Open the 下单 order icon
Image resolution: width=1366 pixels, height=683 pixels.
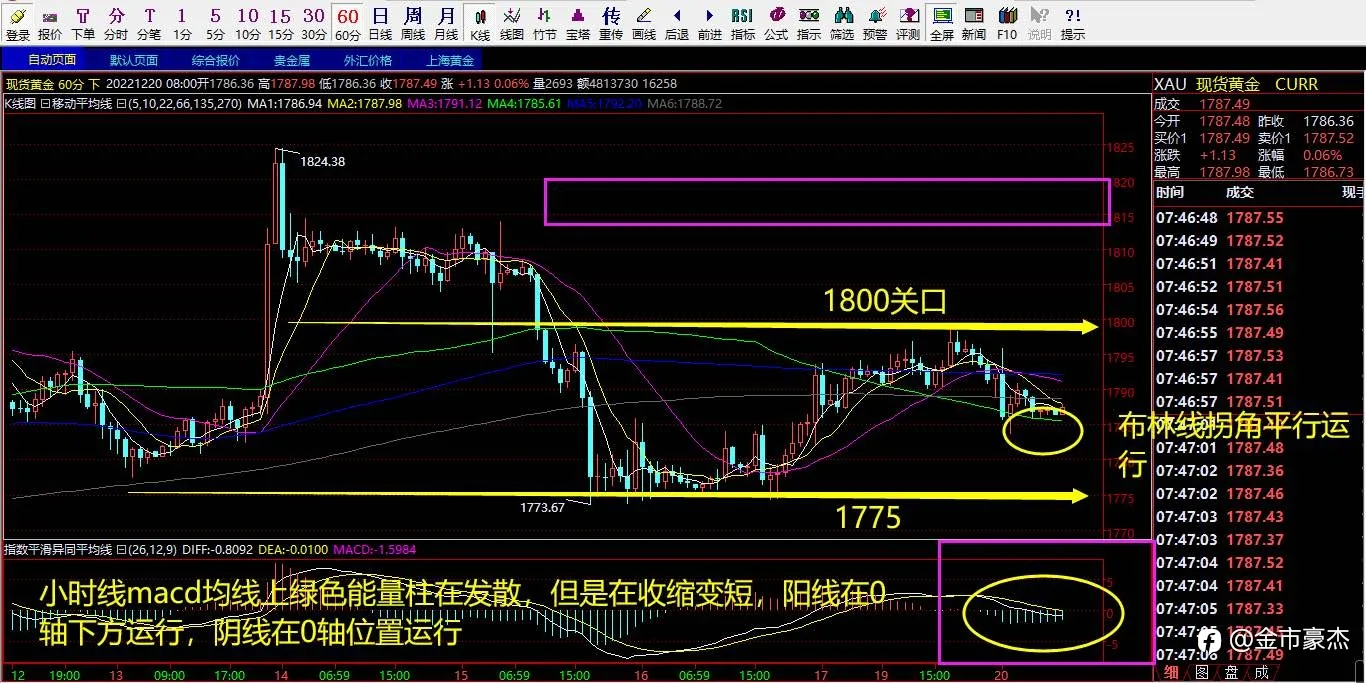(x=83, y=23)
